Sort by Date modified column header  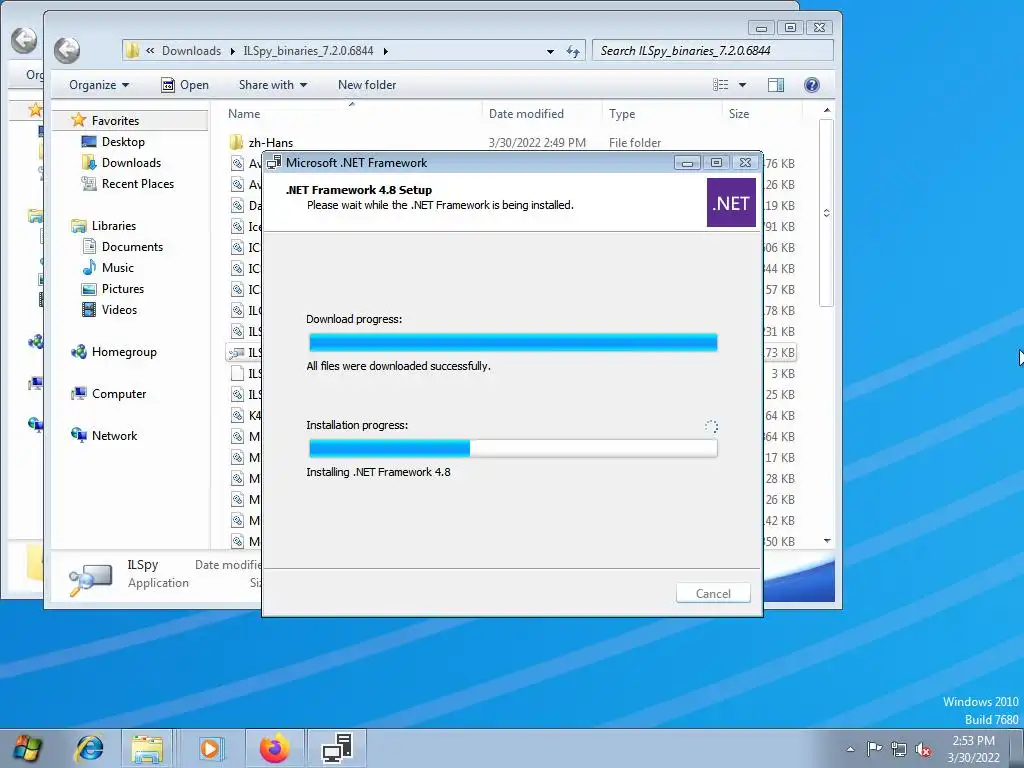526,114
